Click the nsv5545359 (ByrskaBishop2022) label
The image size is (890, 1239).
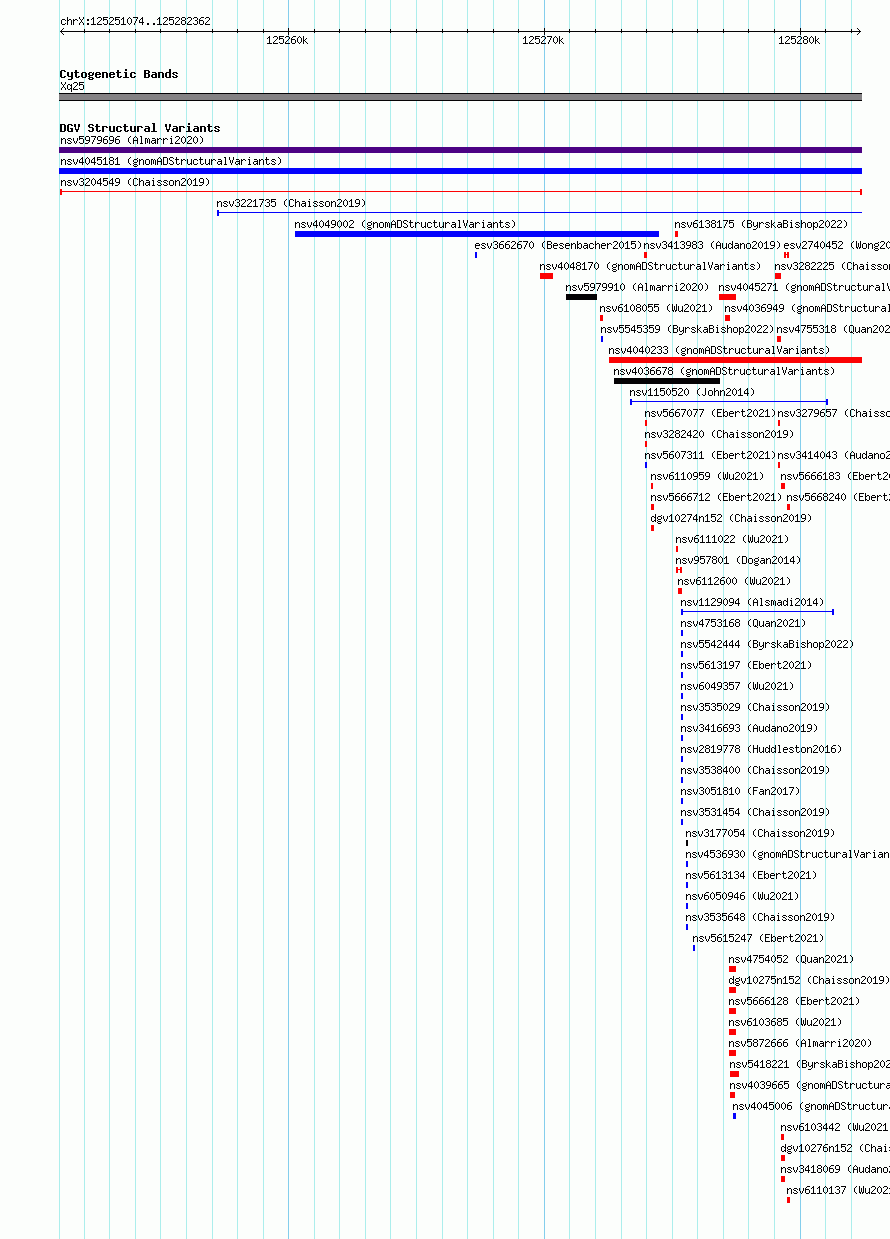click(x=687, y=329)
